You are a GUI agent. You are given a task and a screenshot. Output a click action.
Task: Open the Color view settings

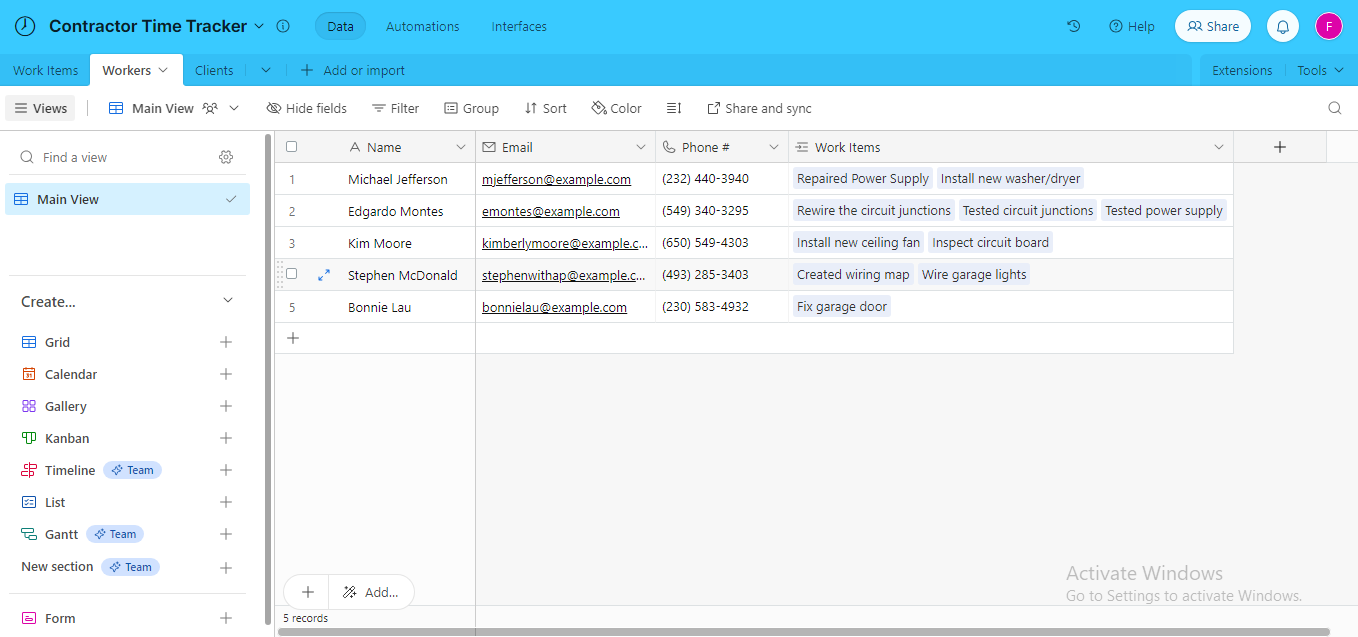click(x=615, y=107)
